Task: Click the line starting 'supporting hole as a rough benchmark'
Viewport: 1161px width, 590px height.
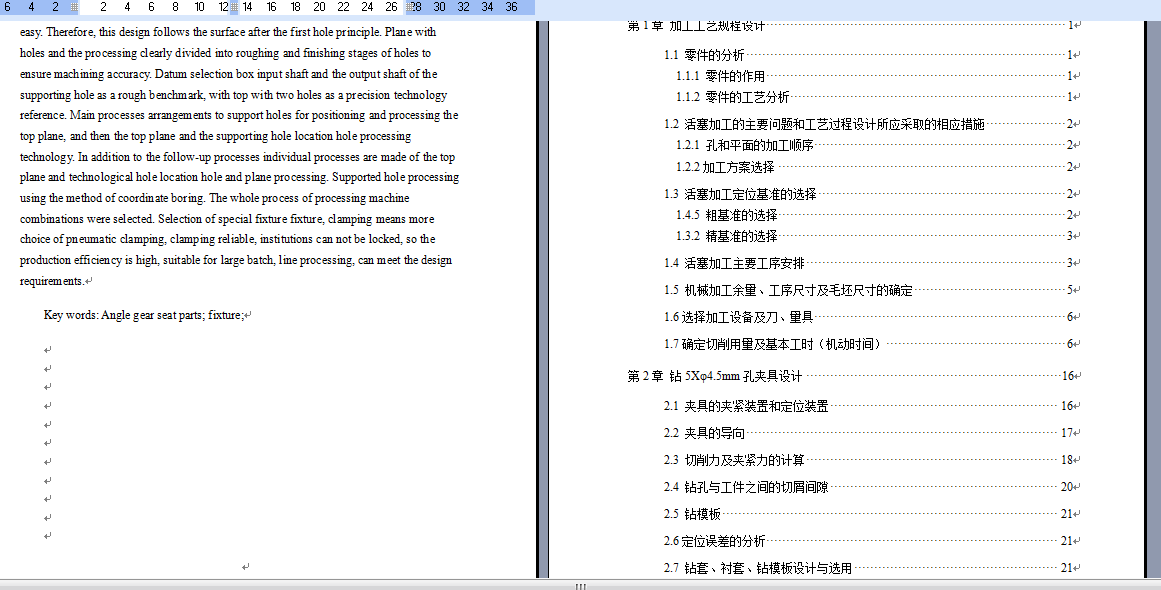Action: coord(233,95)
